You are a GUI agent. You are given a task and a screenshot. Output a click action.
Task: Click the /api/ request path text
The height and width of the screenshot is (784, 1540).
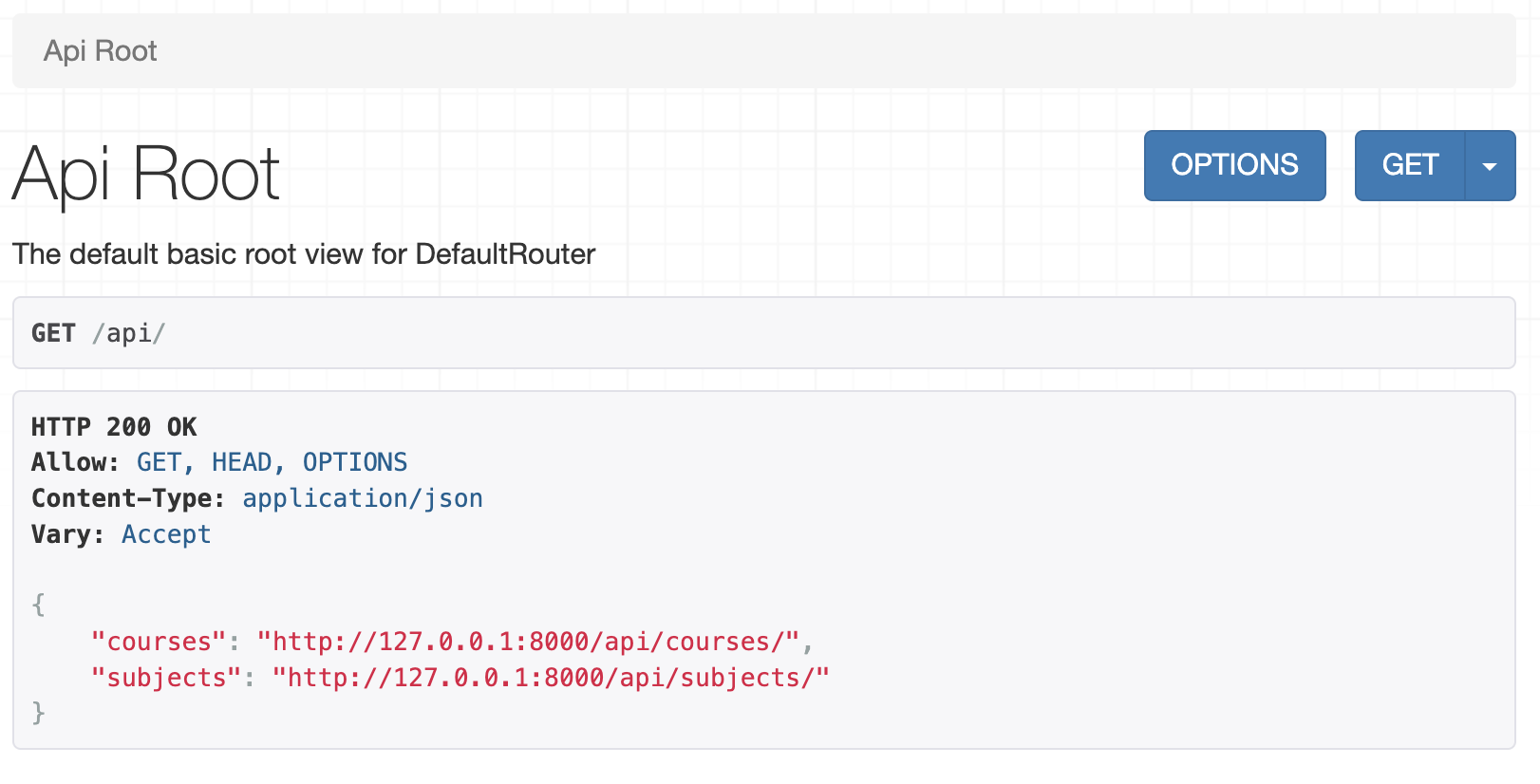pyautogui.click(x=129, y=333)
